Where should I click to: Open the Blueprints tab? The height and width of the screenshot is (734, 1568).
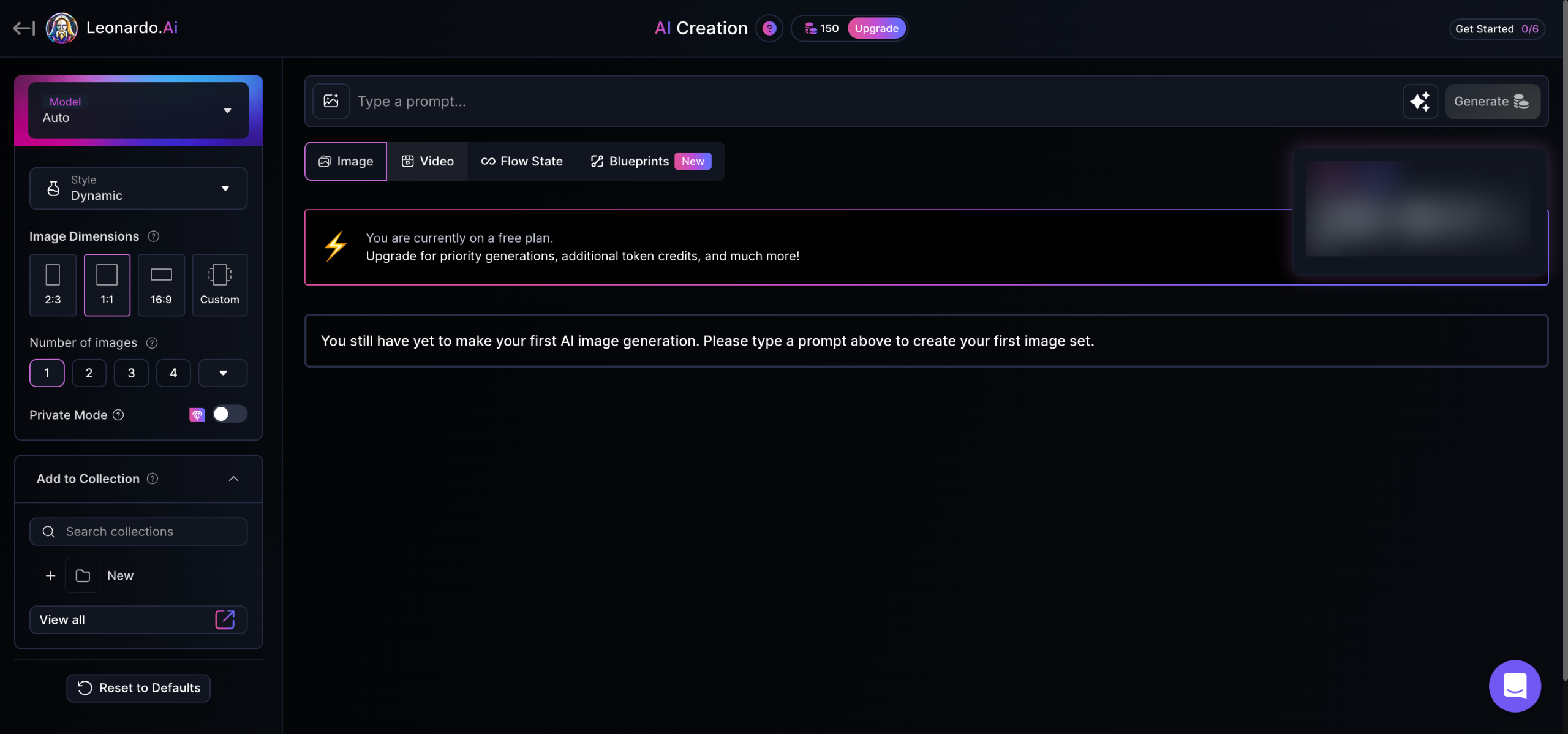638,161
